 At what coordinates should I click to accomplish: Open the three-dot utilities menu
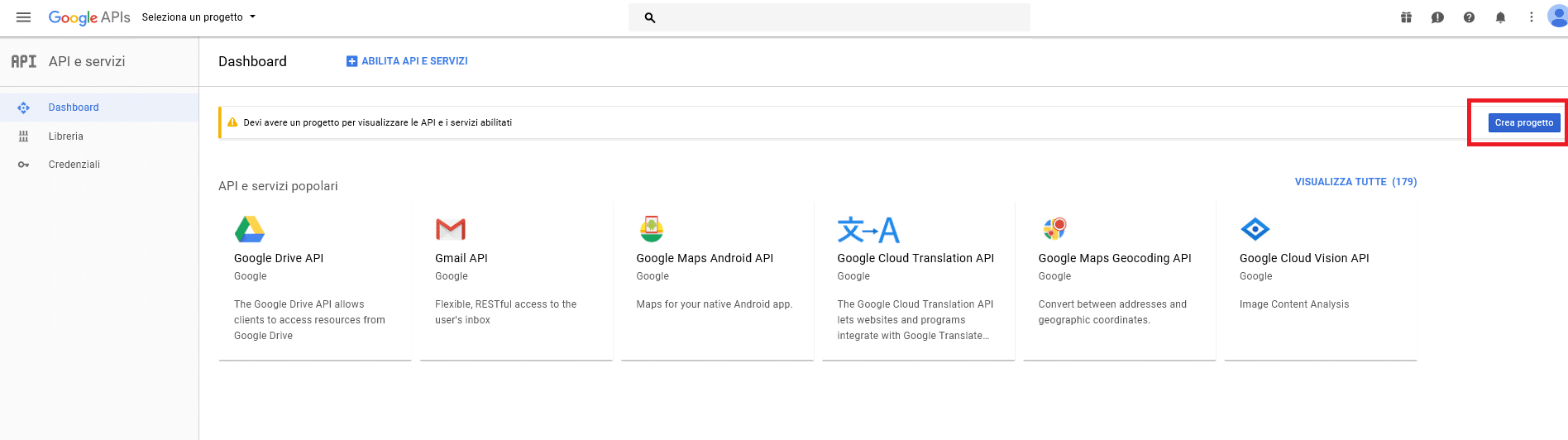1532,17
